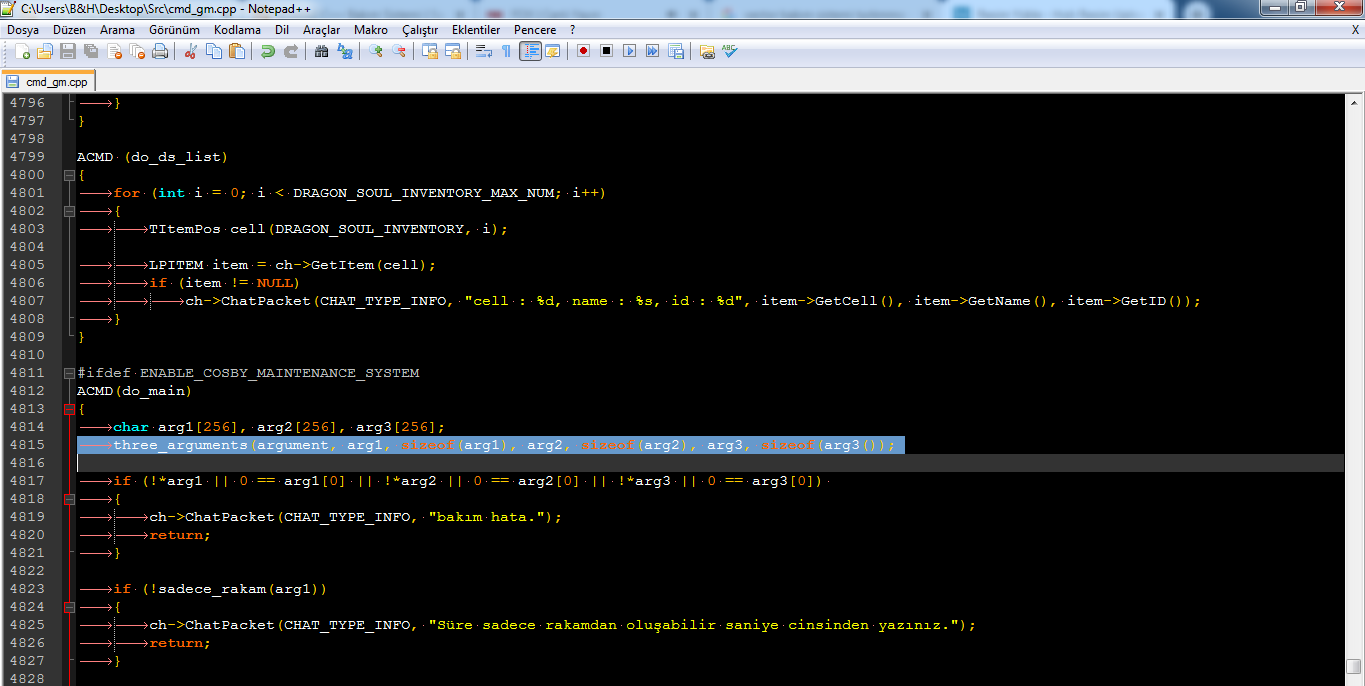This screenshot has height=686, width=1365.
Task: Toggle synchronized vertical scrolling
Action: (429, 51)
